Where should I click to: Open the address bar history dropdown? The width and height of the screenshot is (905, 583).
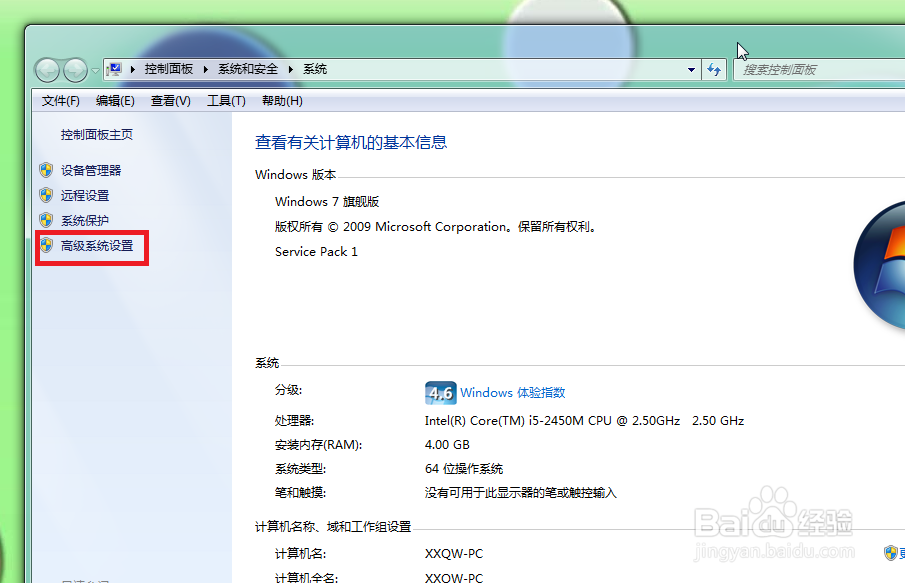click(691, 70)
